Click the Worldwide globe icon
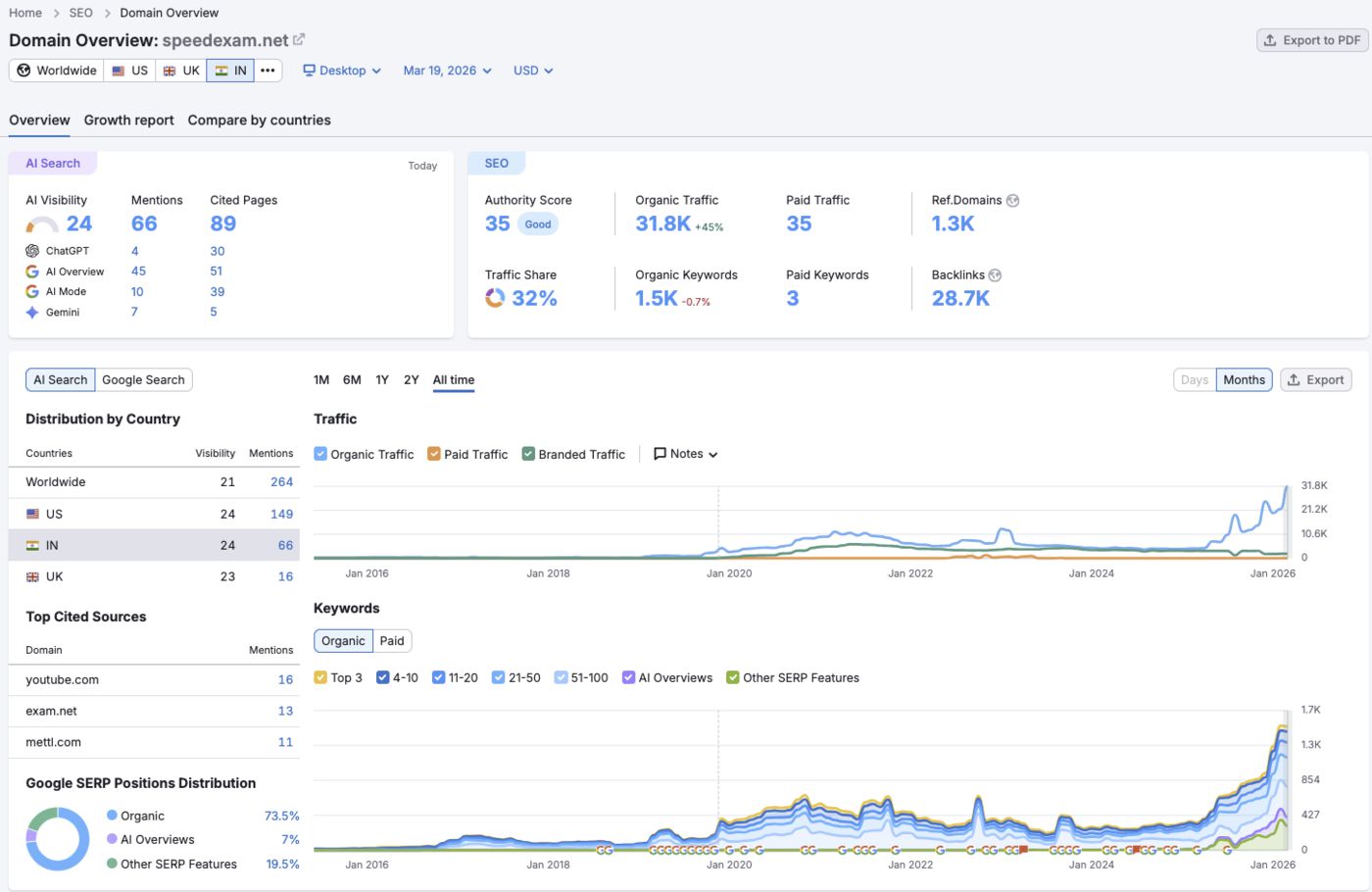The height and width of the screenshot is (892, 1372). (24, 71)
